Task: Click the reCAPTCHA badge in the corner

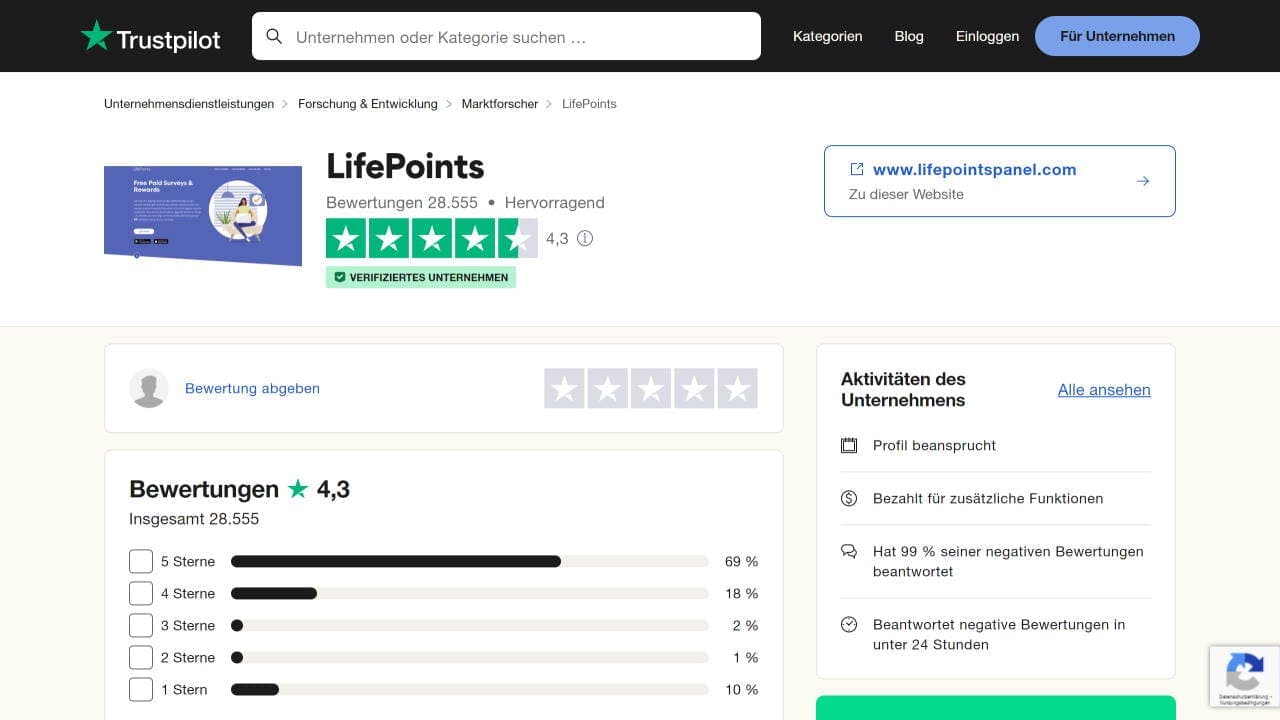Action: pyautogui.click(x=1244, y=676)
